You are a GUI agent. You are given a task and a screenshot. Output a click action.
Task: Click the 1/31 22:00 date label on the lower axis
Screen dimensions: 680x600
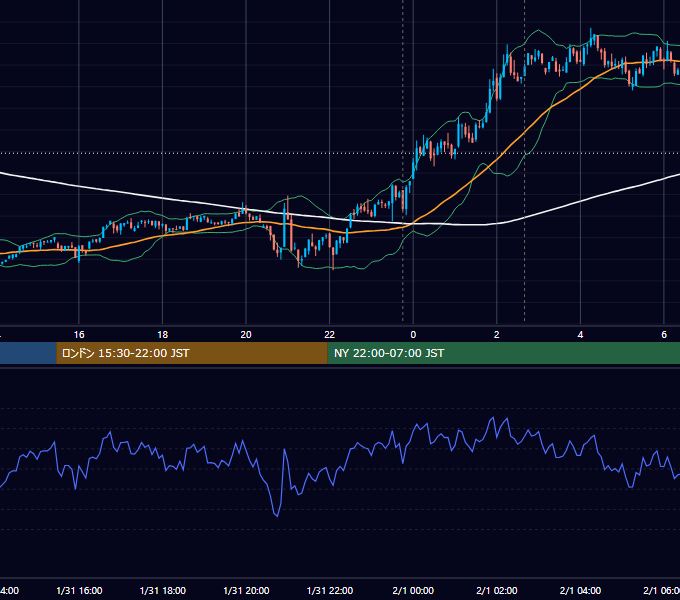pyautogui.click(x=330, y=590)
